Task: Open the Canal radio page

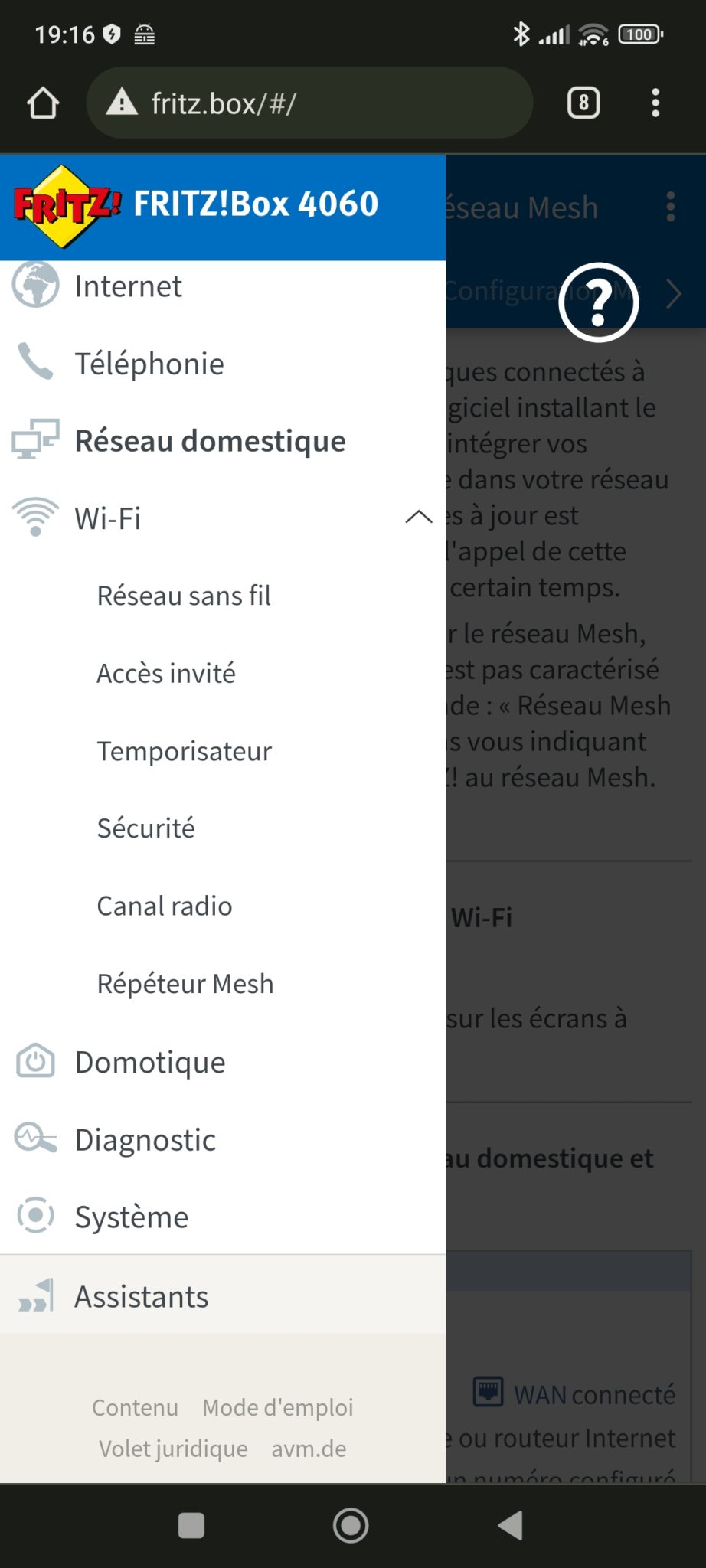Action: point(165,906)
